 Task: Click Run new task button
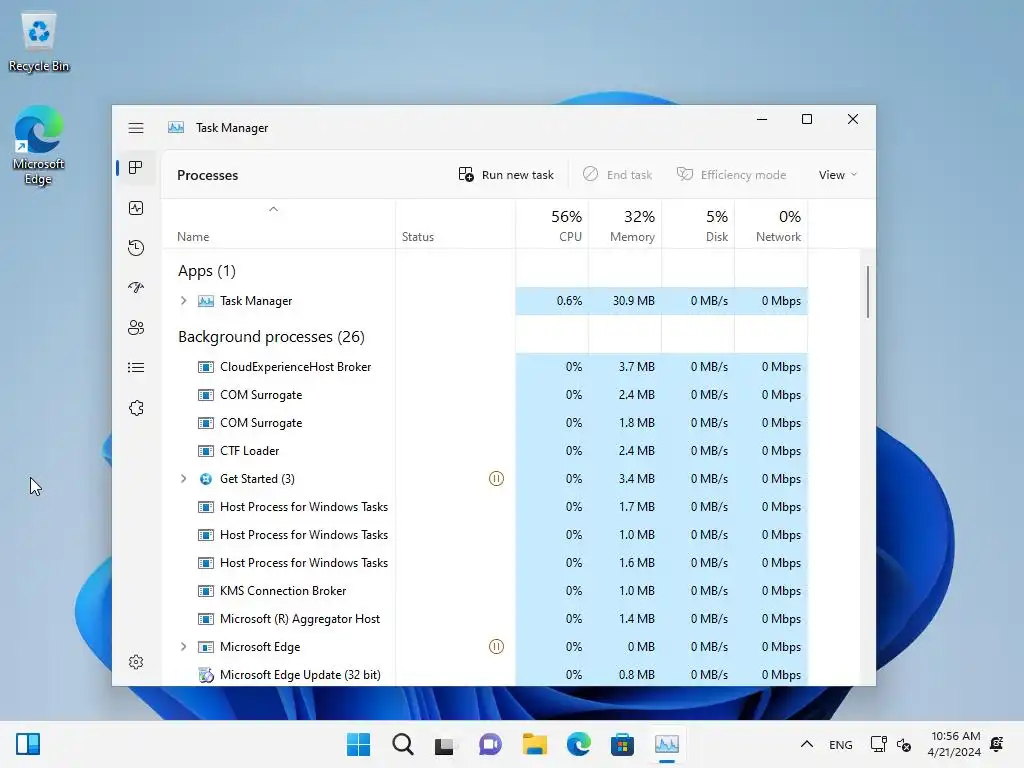click(506, 174)
